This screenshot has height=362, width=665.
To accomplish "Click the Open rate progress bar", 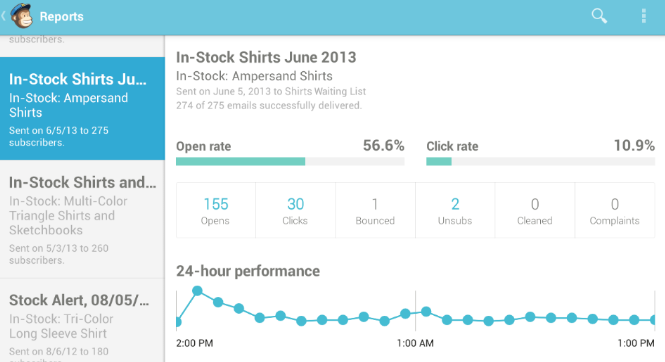I will coord(290,162).
